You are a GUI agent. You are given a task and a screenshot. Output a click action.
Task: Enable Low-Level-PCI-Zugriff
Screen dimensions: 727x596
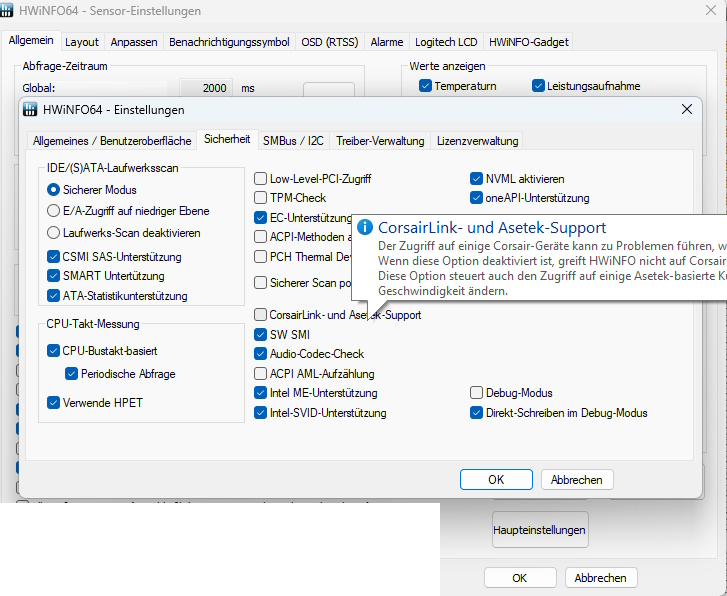(x=261, y=179)
